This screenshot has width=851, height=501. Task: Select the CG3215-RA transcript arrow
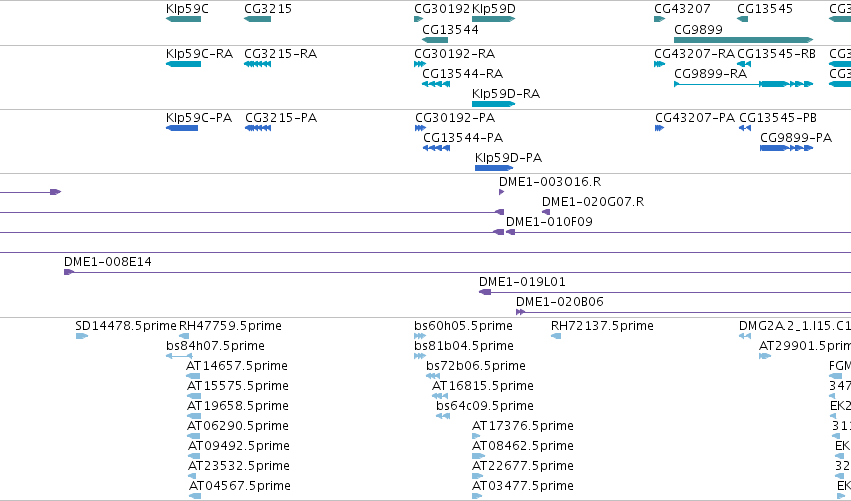257,64
